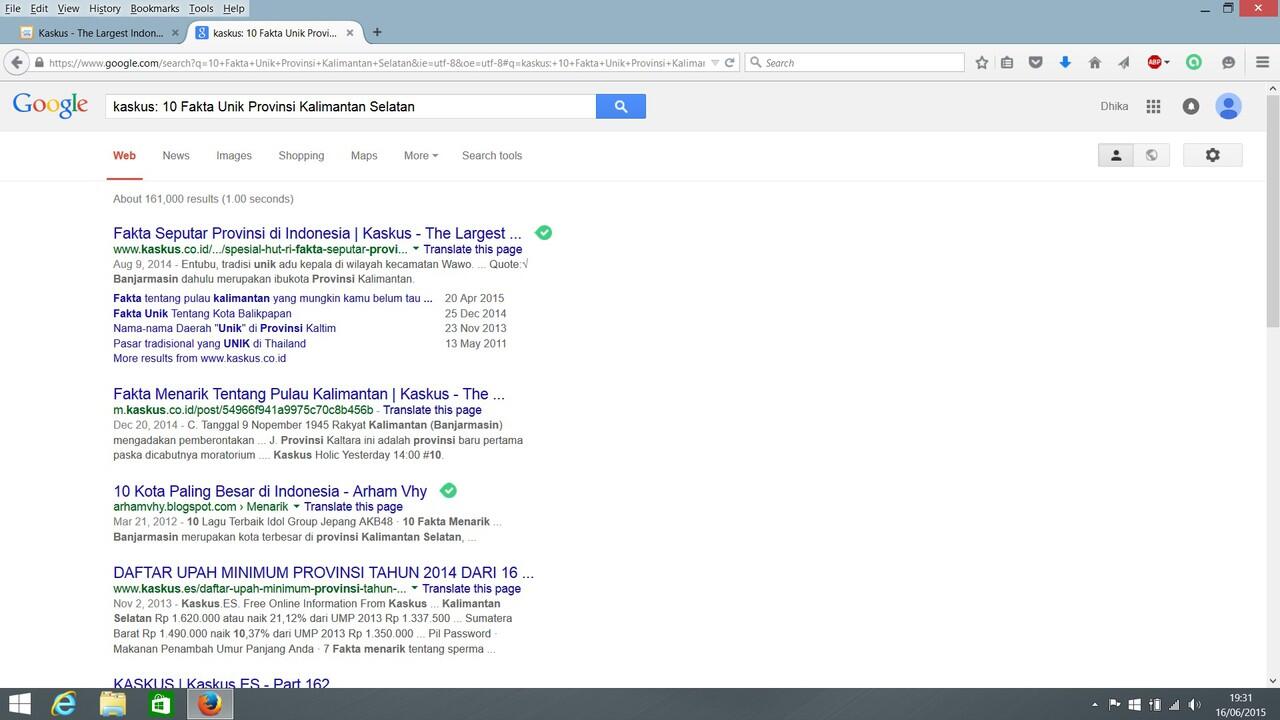1280x720 pixels.
Task: Click the page vertical scrollbar
Action: point(1272,210)
